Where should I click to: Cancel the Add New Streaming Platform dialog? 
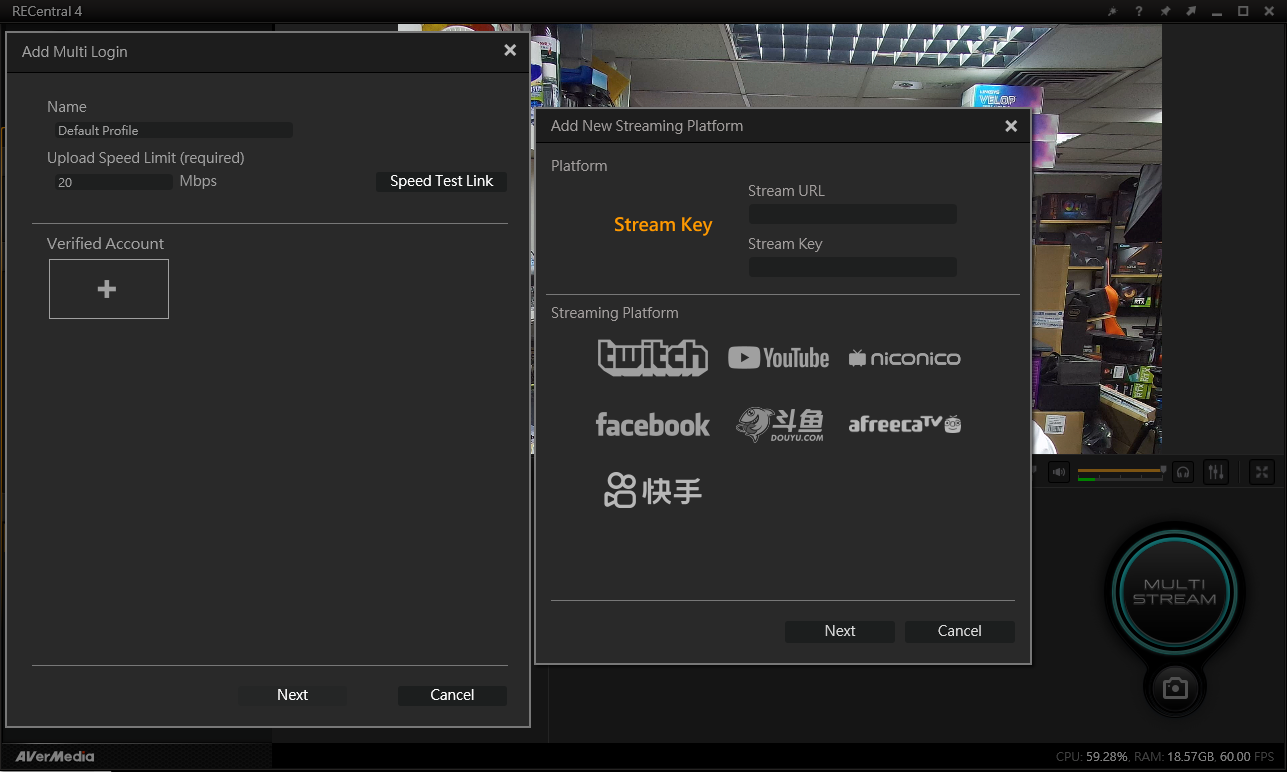(960, 631)
